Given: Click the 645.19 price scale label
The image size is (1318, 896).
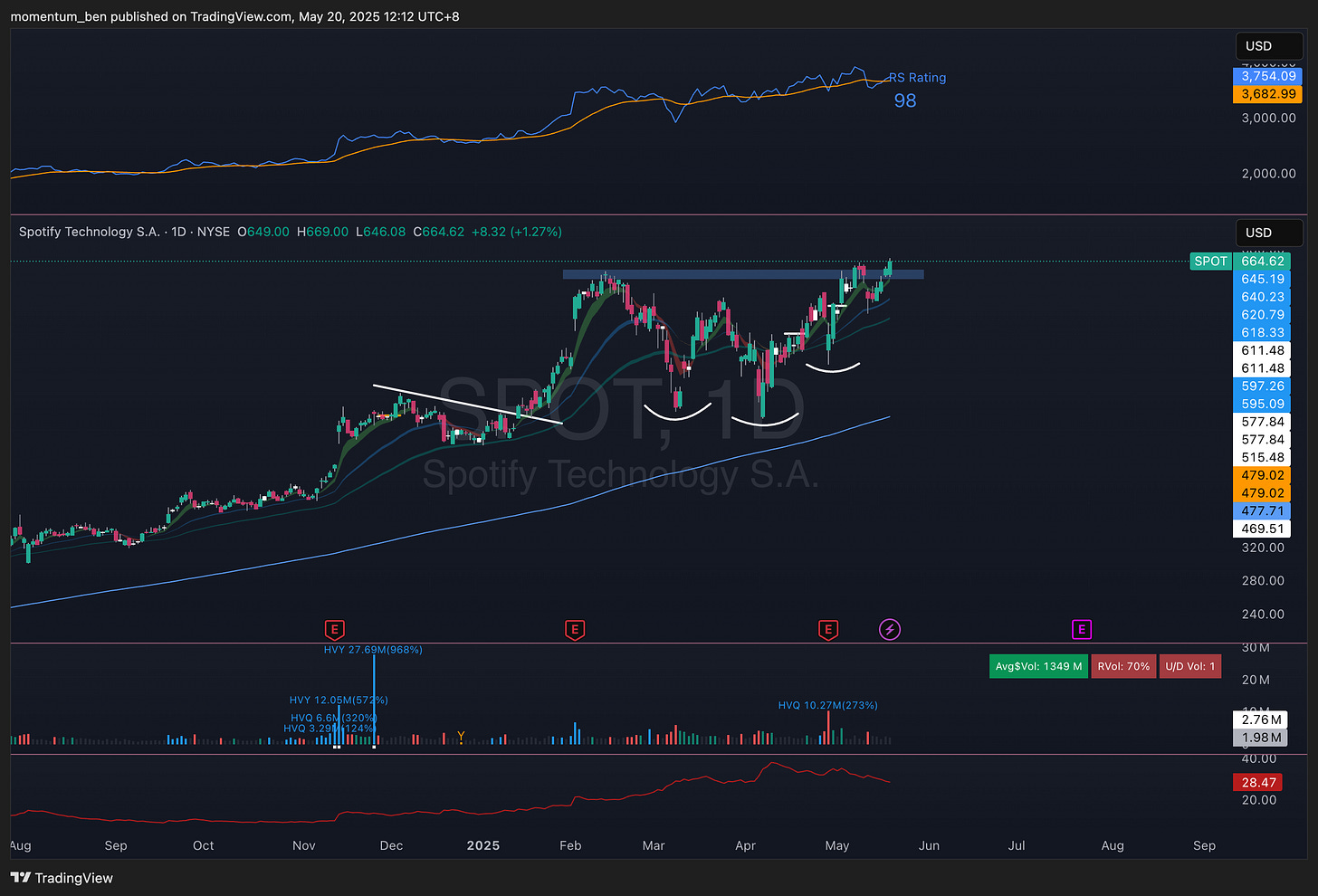Looking at the screenshot, I should pos(1262,280).
